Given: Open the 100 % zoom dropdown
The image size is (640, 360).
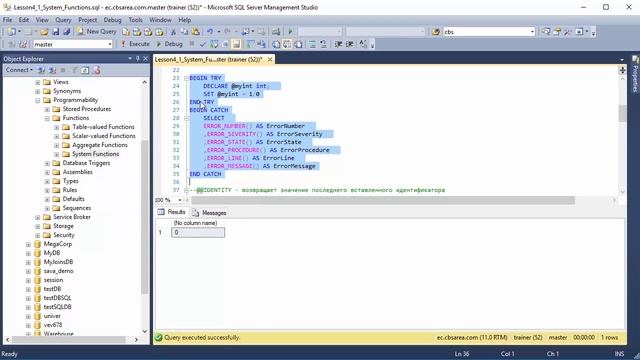Looking at the screenshot, I should pos(180,200).
